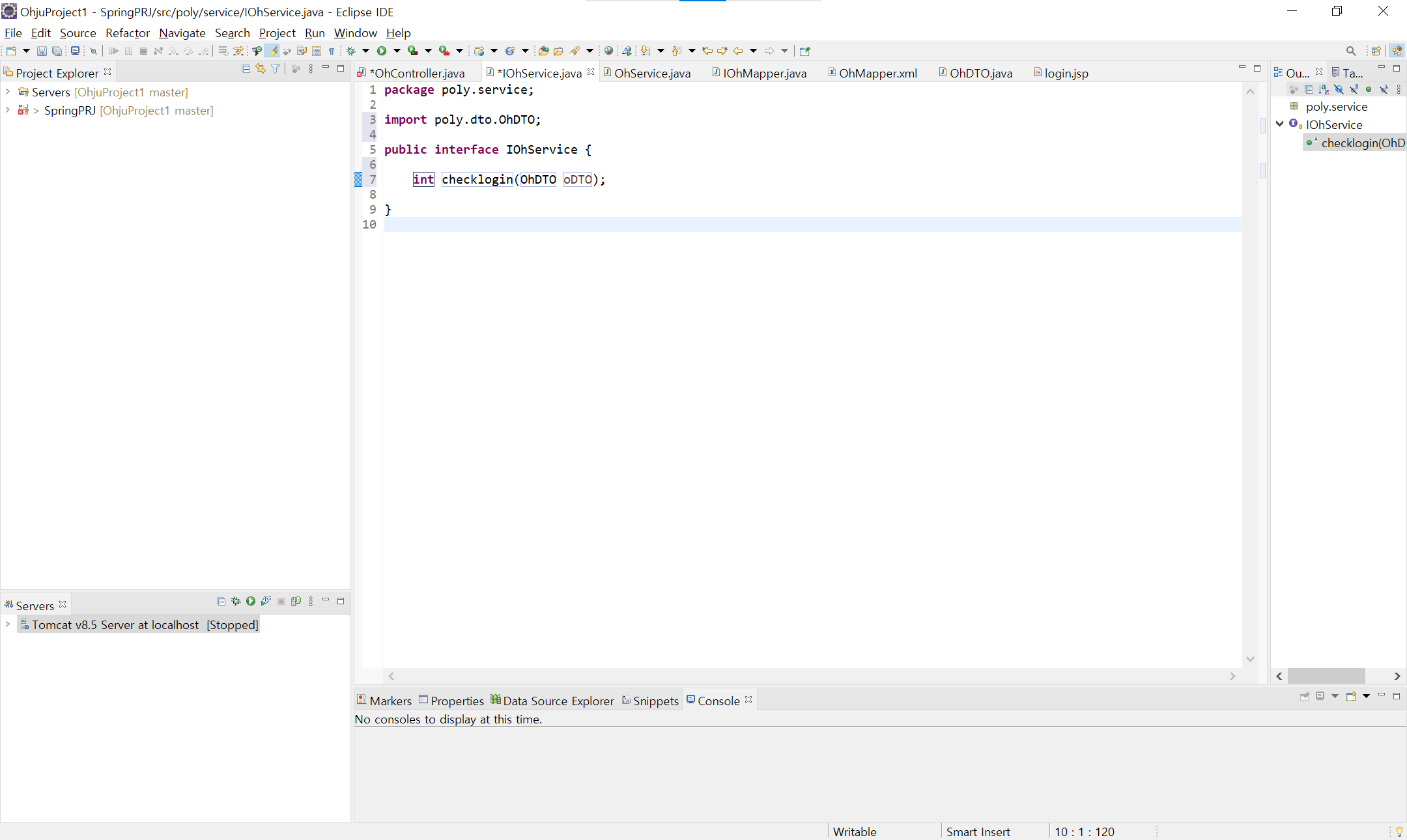Click the Save toolbar icon
This screenshot has width=1407, height=840.
click(x=42, y=51)
